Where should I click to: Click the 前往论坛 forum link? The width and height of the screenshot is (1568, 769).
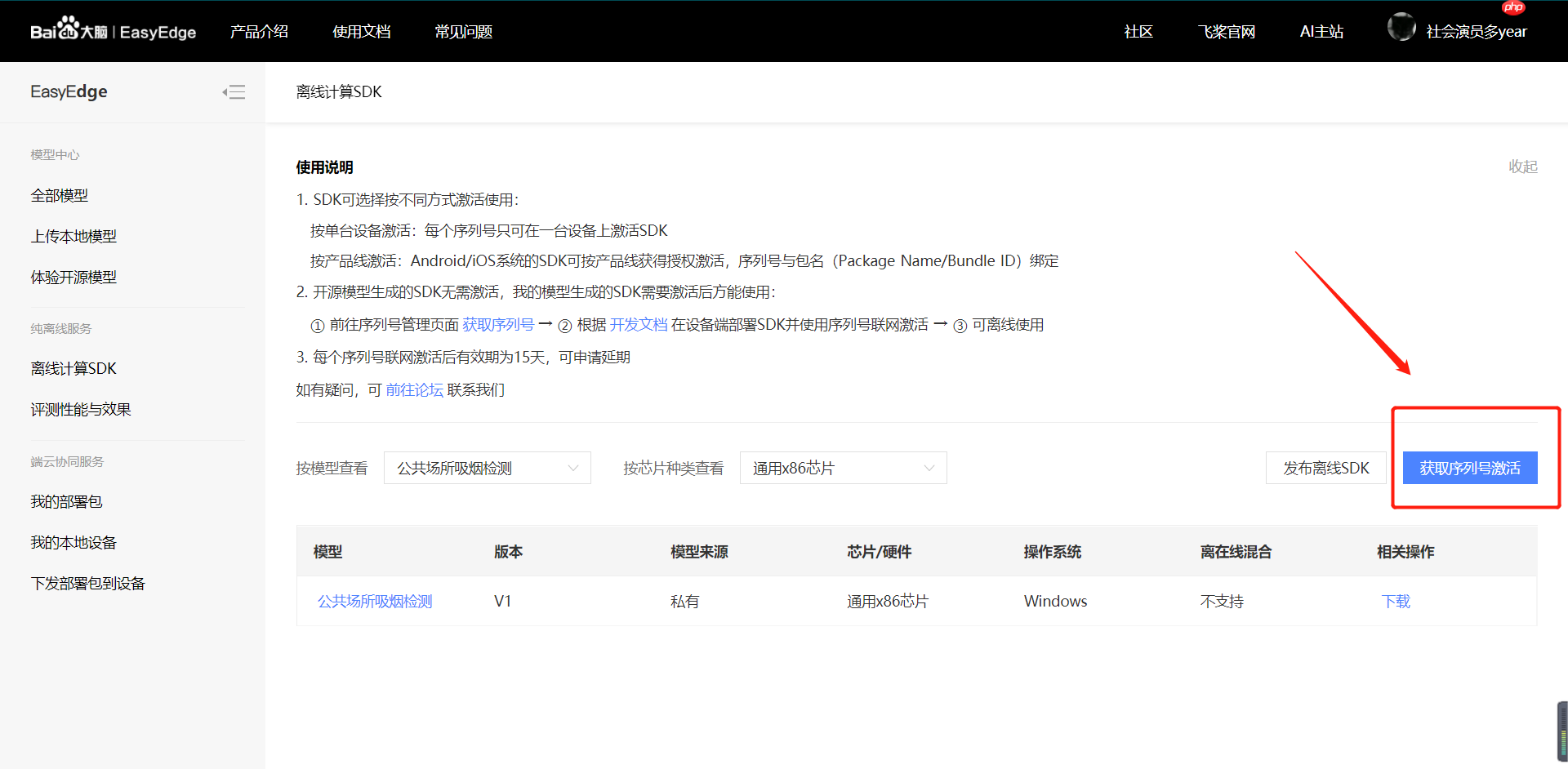(x=415, y=389)
